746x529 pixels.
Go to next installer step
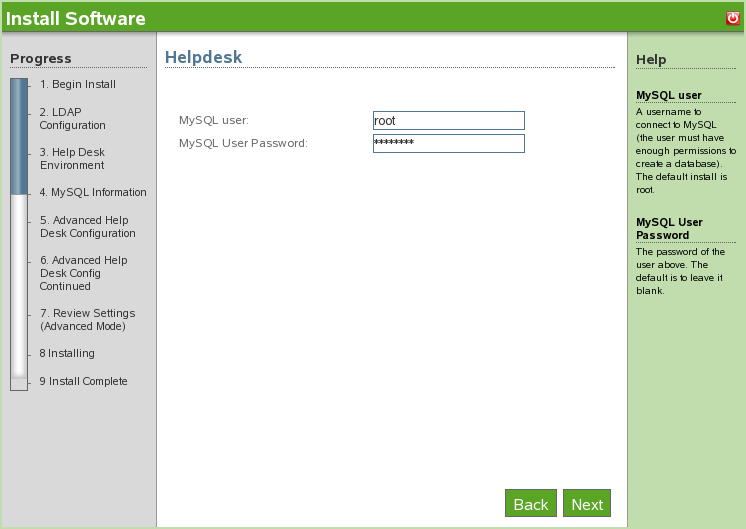tap(587, 503)
